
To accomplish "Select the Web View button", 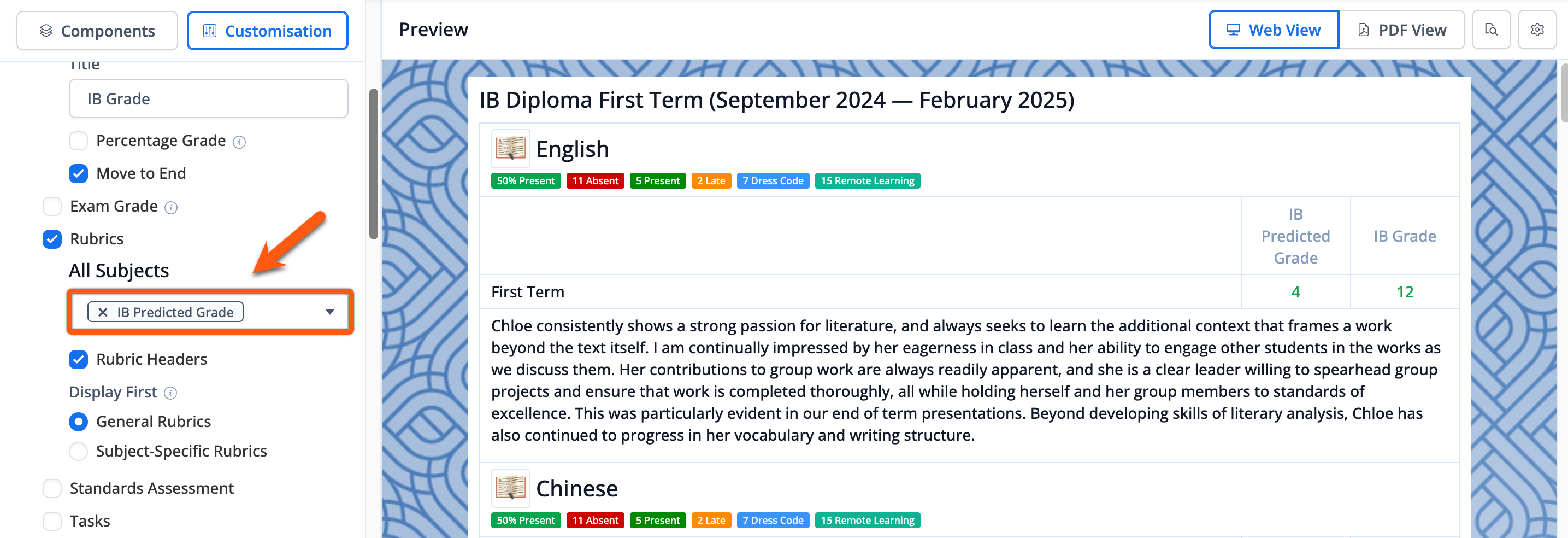I will 1274,30.
